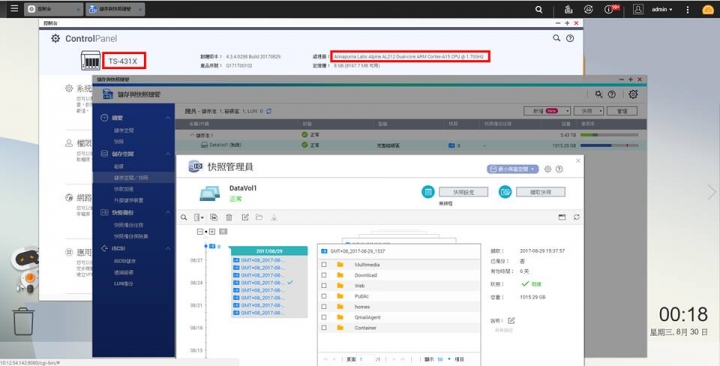Click the restore folder toolbar icon

(259, 217)
